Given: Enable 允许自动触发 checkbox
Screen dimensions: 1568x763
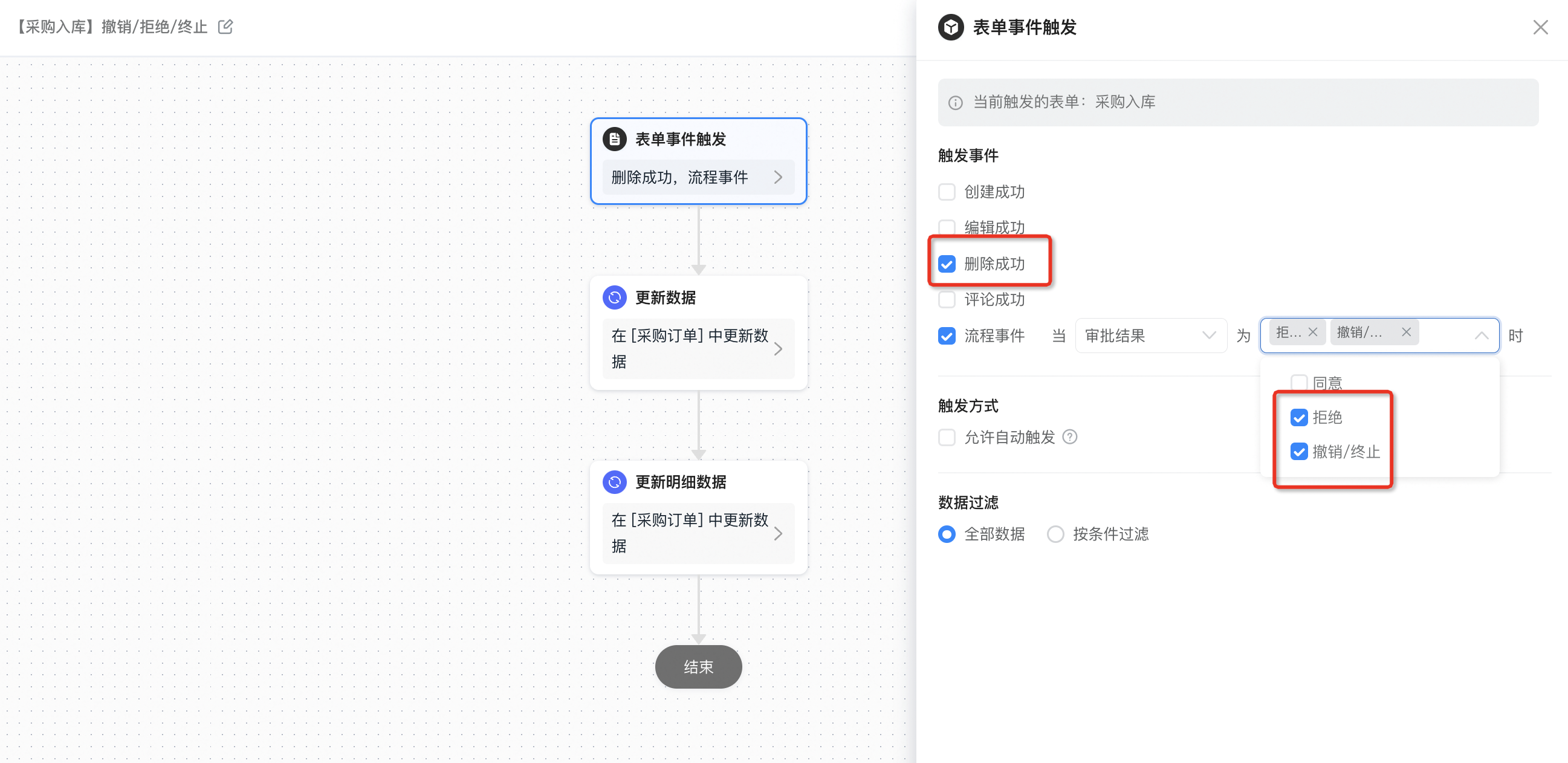Looking at the screenshot, I should coord(947,437).
